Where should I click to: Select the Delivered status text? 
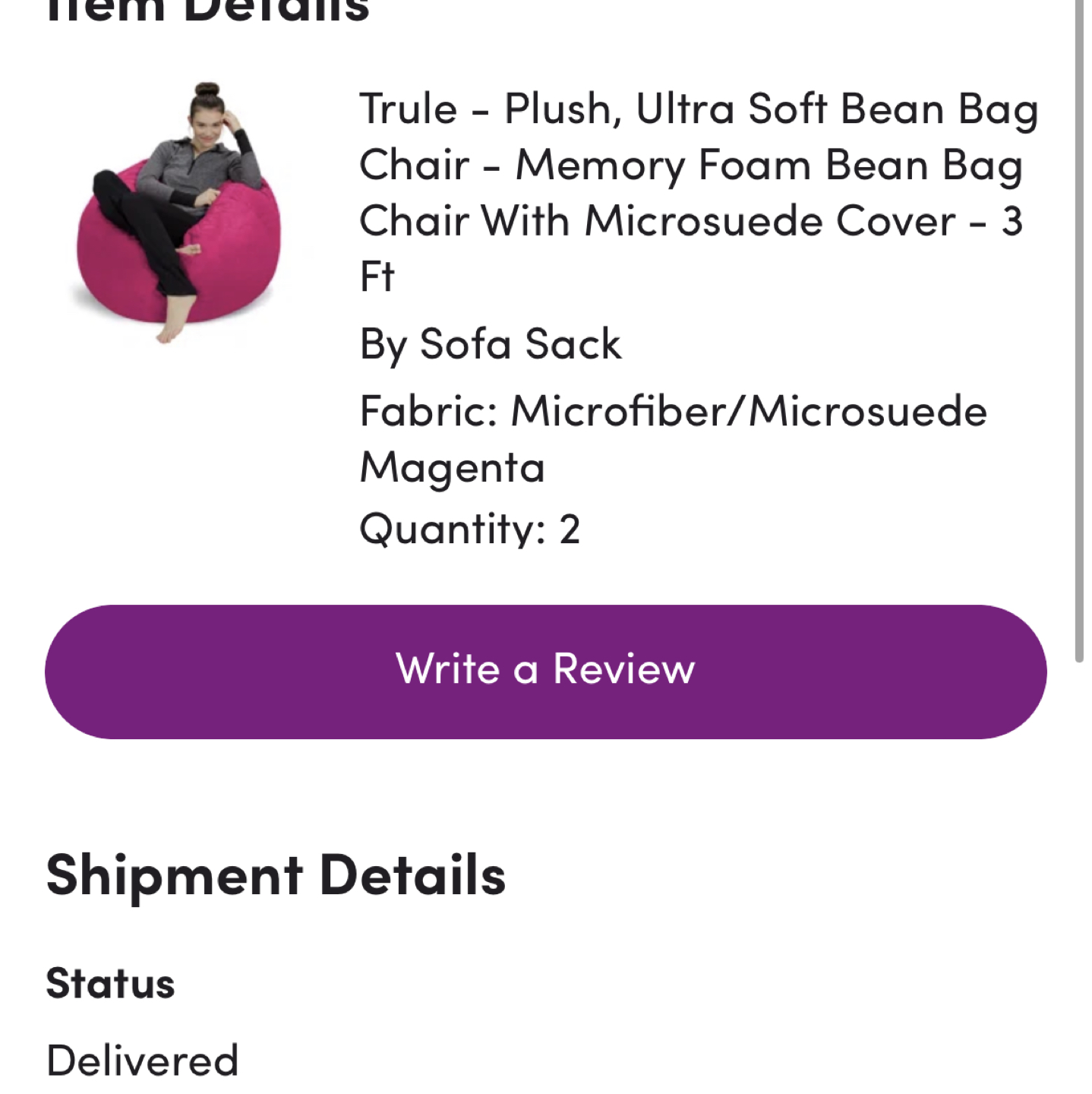[x=143, y=1061]
